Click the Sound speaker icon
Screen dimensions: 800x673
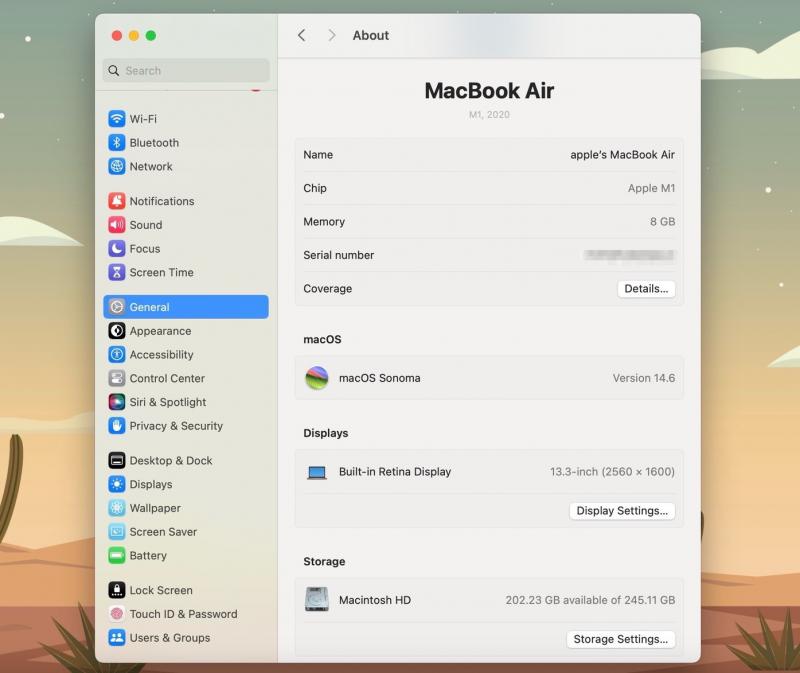(x=116, y=225)
